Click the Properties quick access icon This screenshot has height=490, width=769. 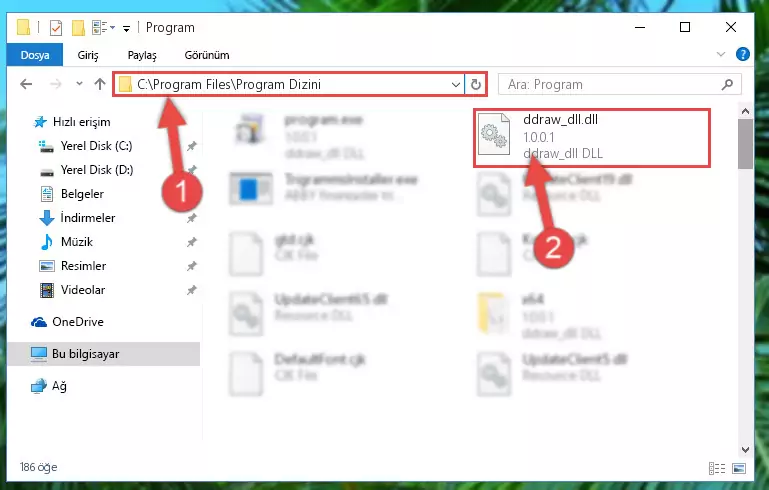56,27
